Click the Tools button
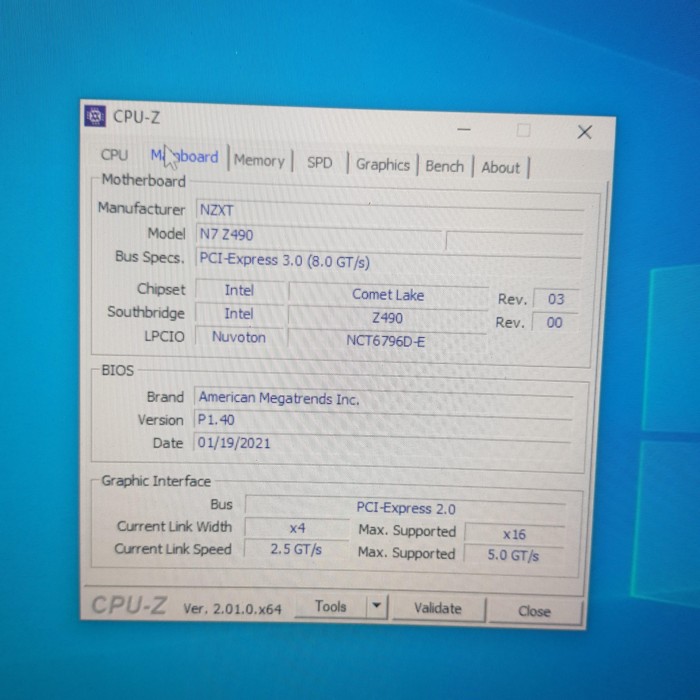The width and height of the screenshot is (700, 700). click(331, 607)
